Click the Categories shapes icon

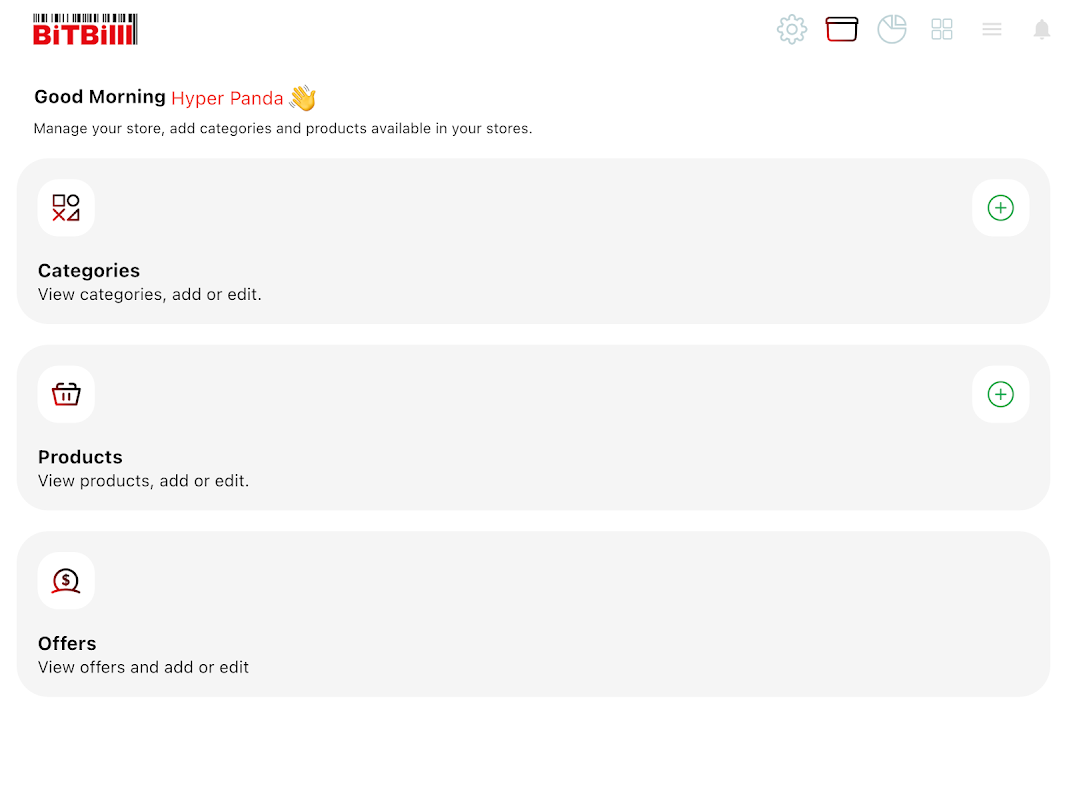pyautogui.click(x=66, y=207)
